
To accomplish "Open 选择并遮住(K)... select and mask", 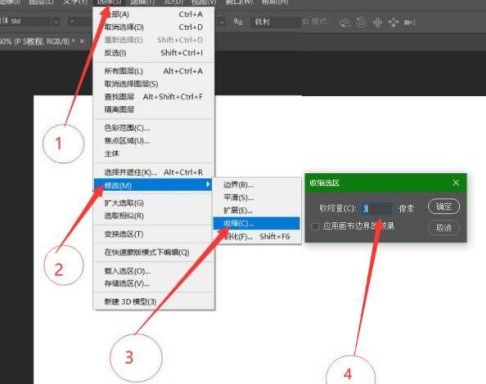I will [x=153, y=172].
